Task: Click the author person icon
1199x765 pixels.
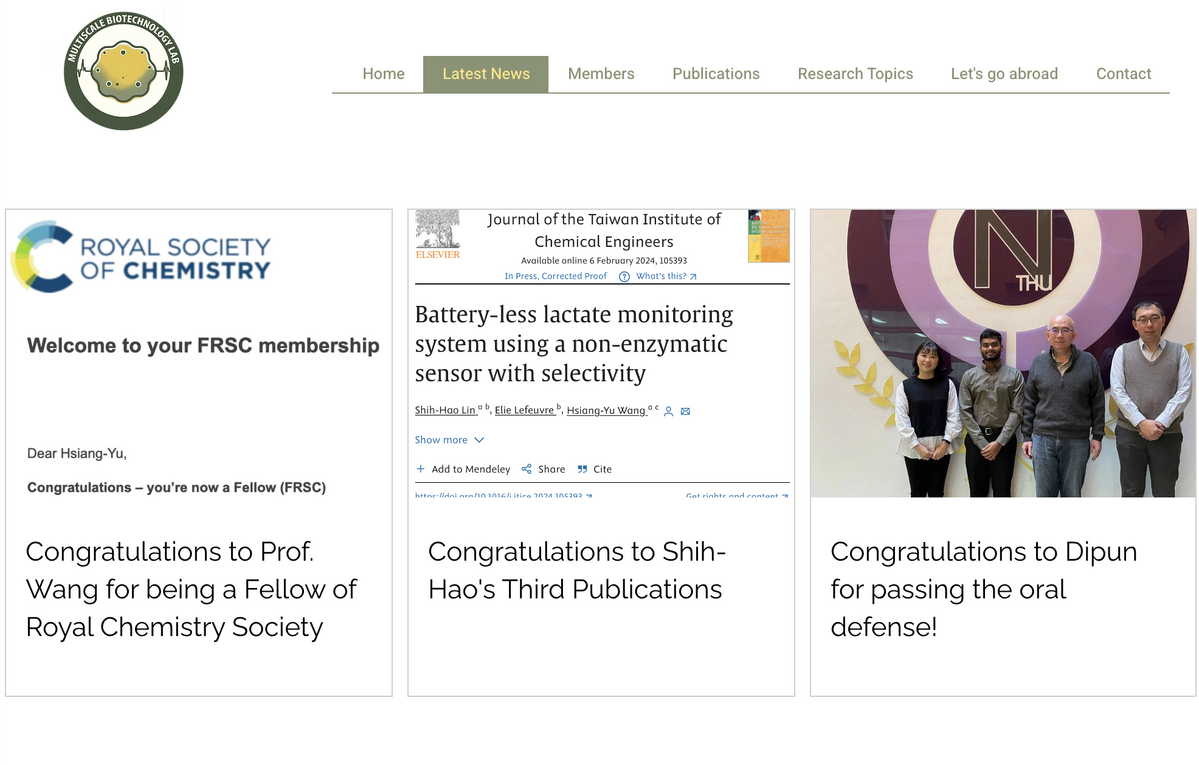Action: (x=669, y=411)
